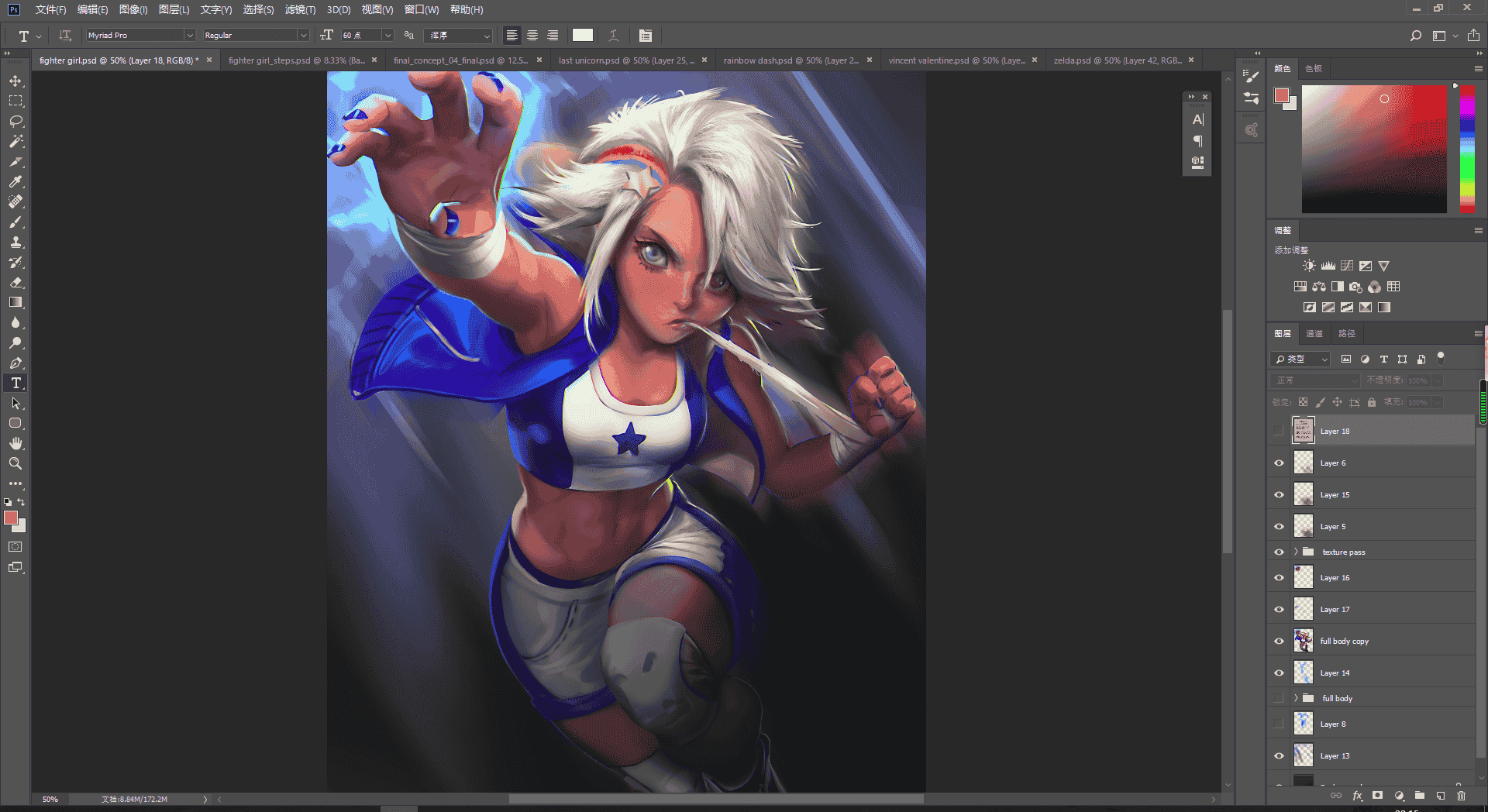1488x812 pixels.
Task: Open the Myriad Pro font family dropdown
Action: click(x=189, y=36)
